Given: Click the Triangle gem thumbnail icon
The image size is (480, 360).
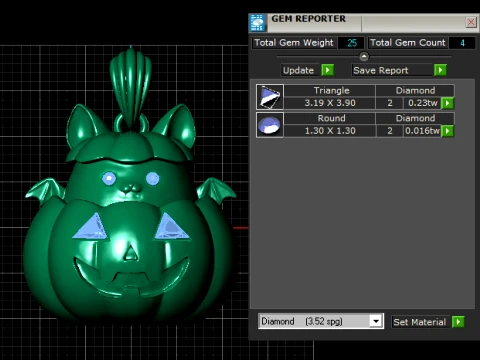Looking at the screenshot, I should click(270, 97).
